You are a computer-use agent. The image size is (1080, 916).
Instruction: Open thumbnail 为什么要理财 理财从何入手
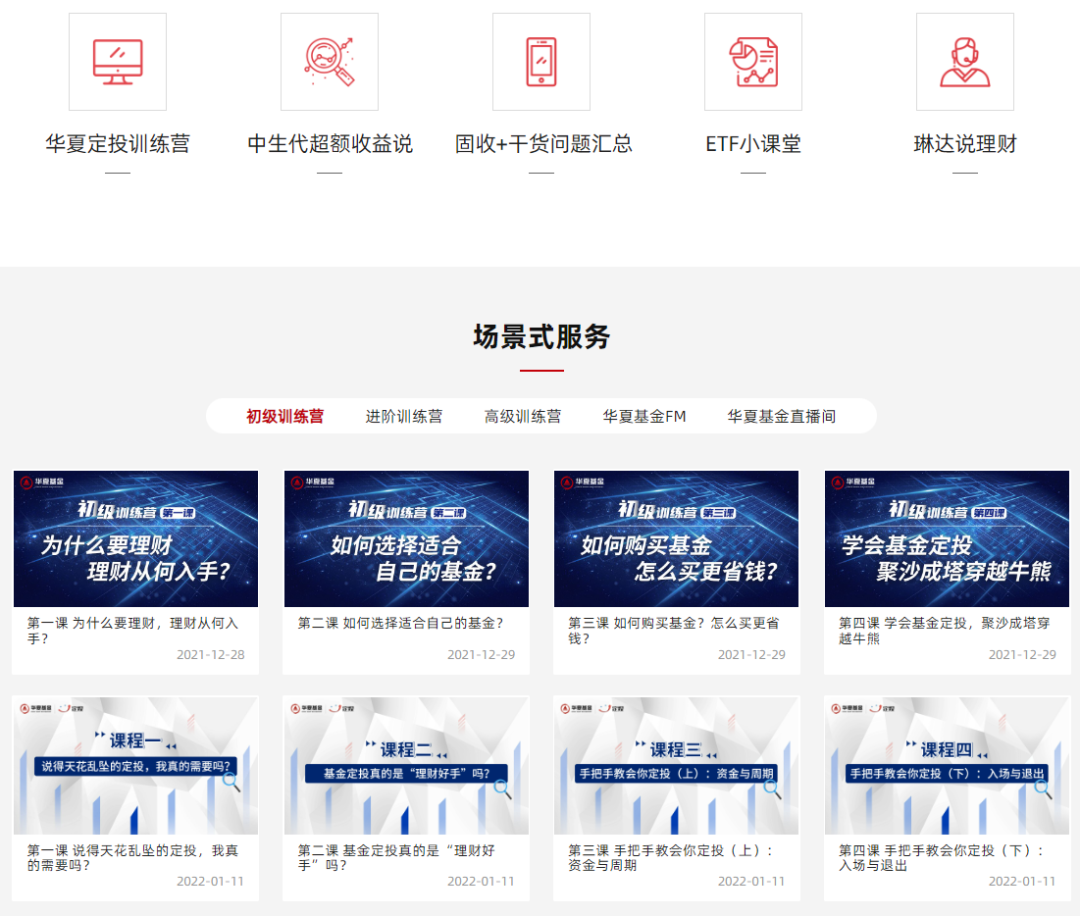pos(136,539)
